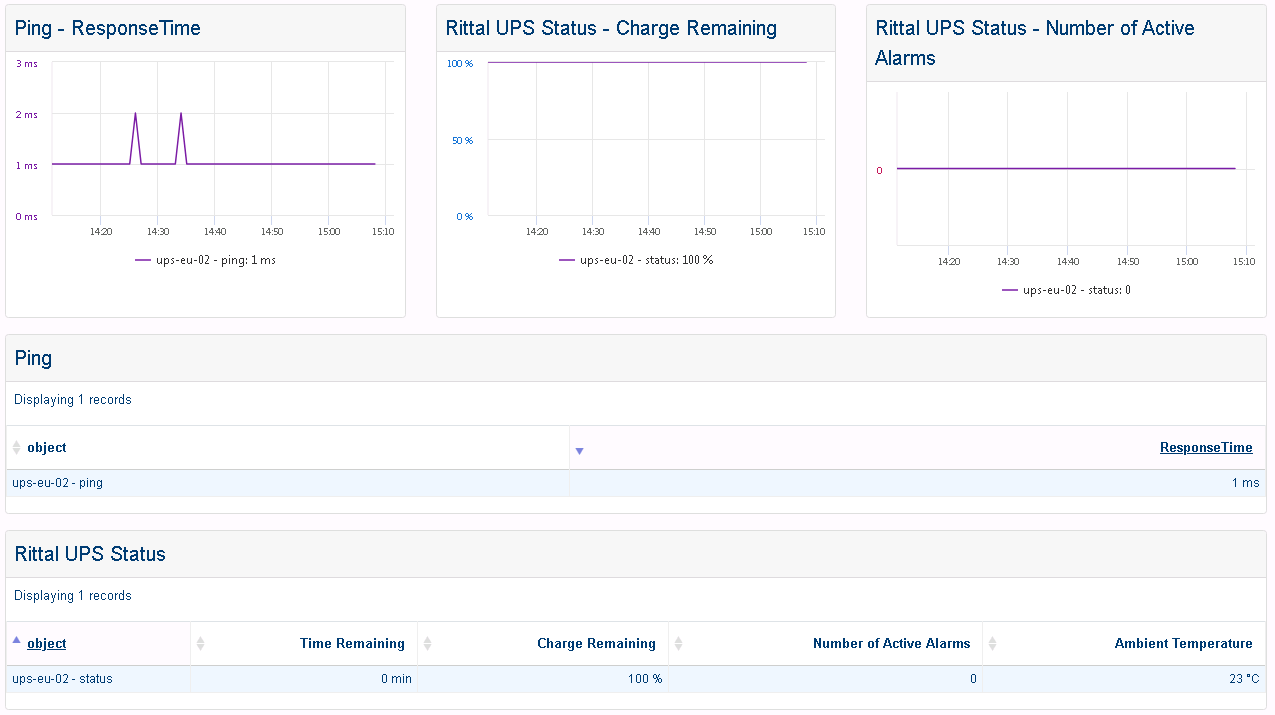Click the sort icon beside Number of Active Alarms

[x=678, y=643]
